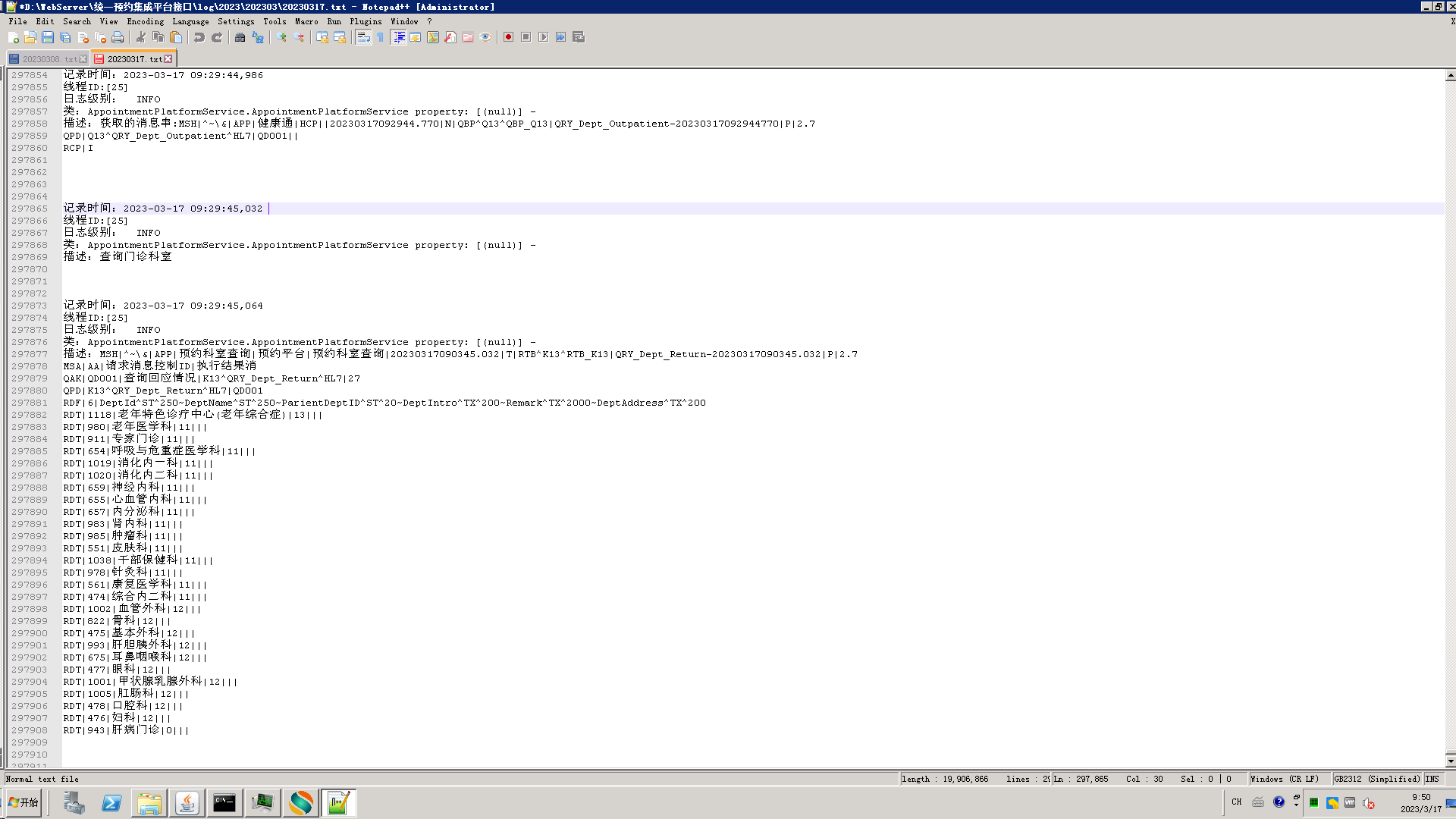Click the Undo toolbar icon
This screenshot has height=819, width=1456.
199,37
